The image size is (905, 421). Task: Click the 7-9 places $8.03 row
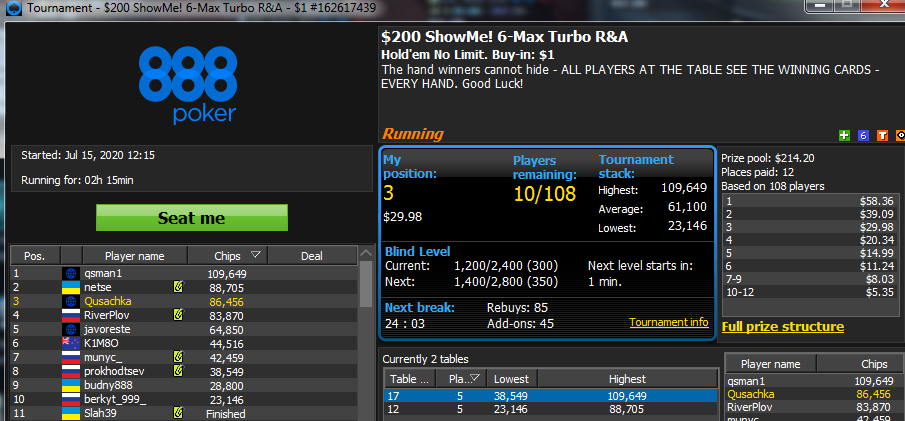pyautogui.click(x=810, y=279)
